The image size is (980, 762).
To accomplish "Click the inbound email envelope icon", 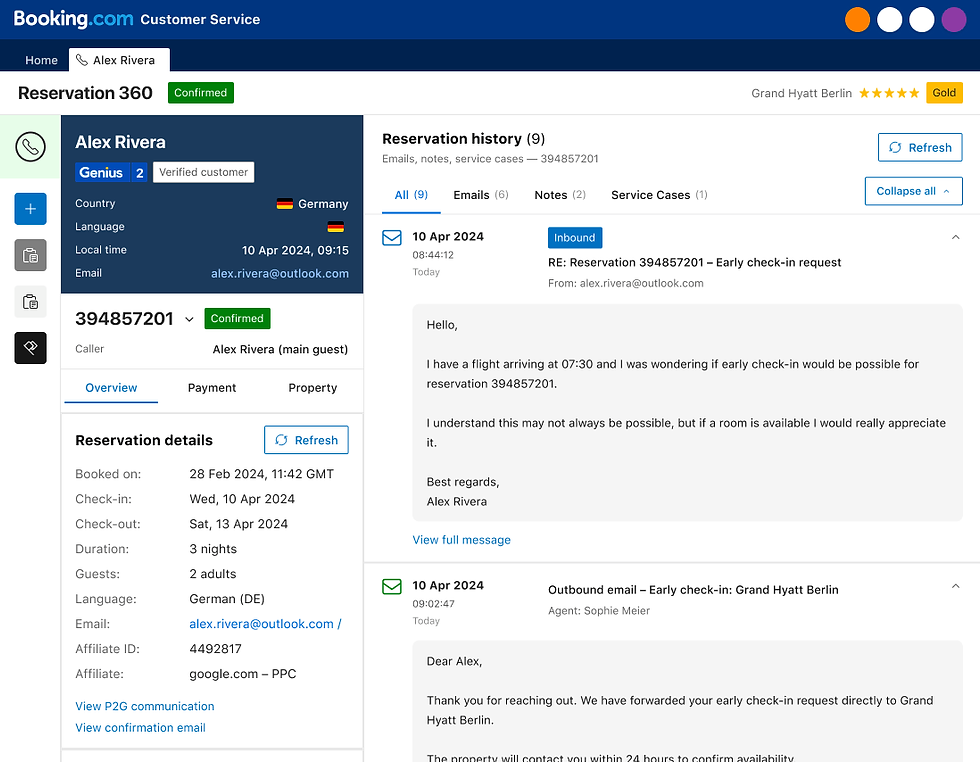I will tap(392, 238).
